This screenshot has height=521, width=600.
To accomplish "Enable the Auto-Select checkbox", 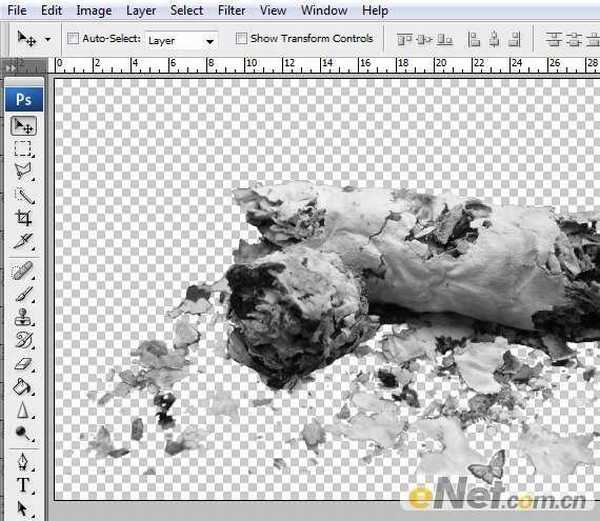I will [x=73, y=39].
